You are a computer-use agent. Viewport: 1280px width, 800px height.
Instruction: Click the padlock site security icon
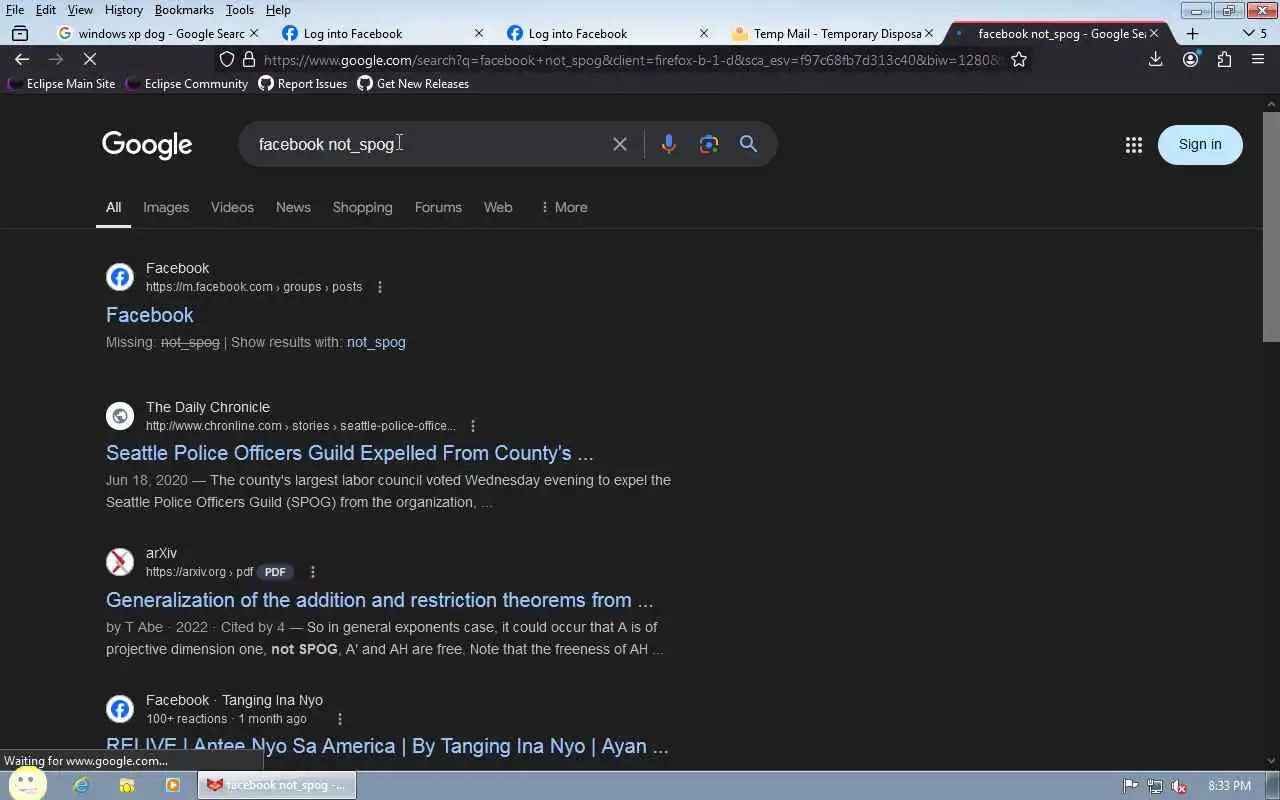pos(251,60)
